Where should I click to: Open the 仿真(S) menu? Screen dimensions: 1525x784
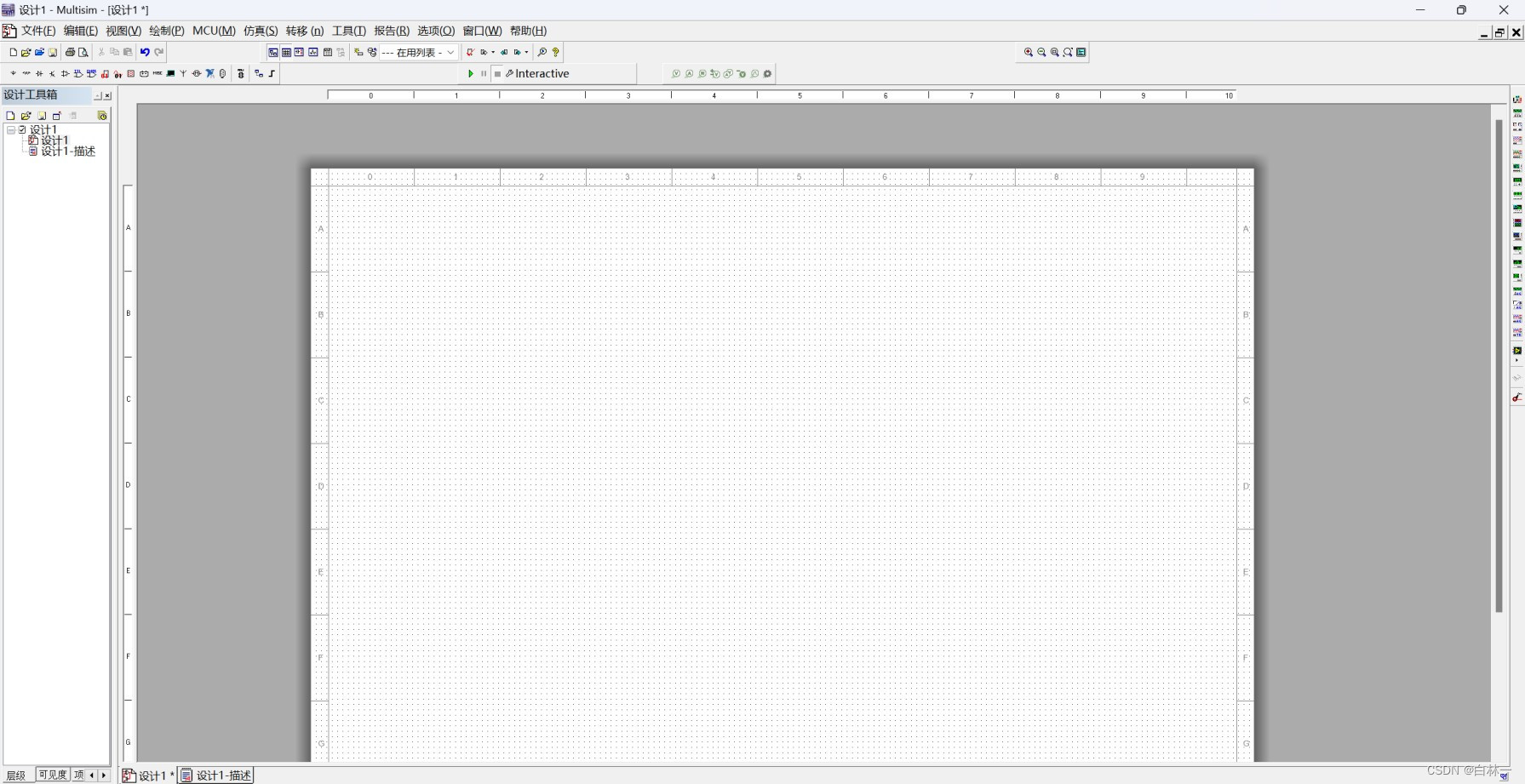pos(261,31)
